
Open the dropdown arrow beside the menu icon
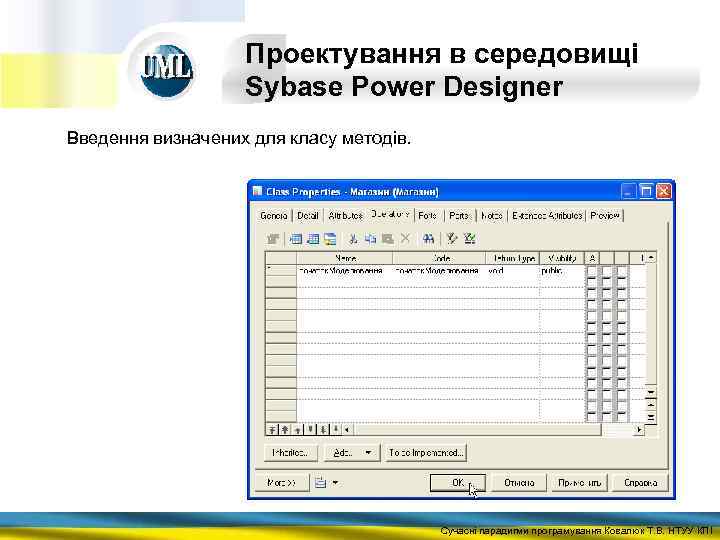click(335, 483)
